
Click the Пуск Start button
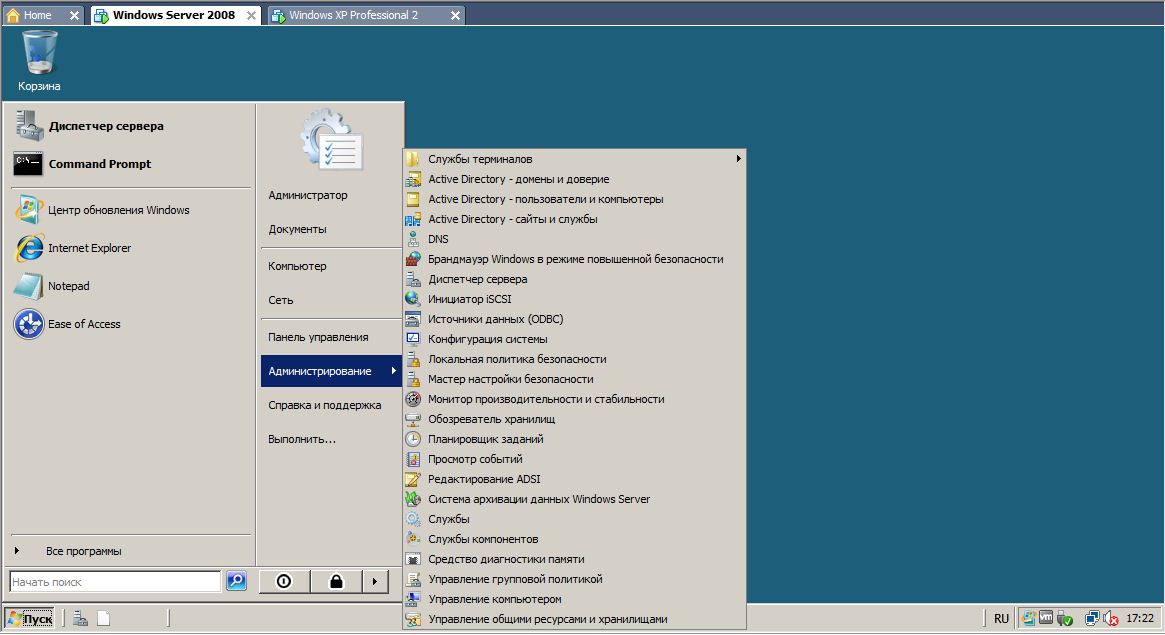[x=30, y=619]
